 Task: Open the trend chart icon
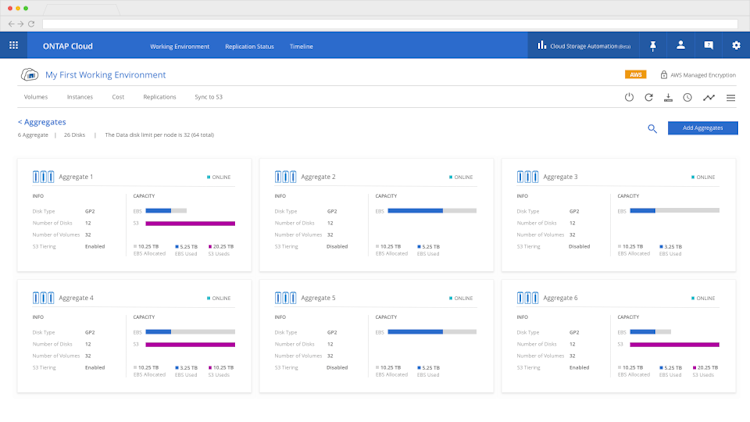click(x=709, y=98)
